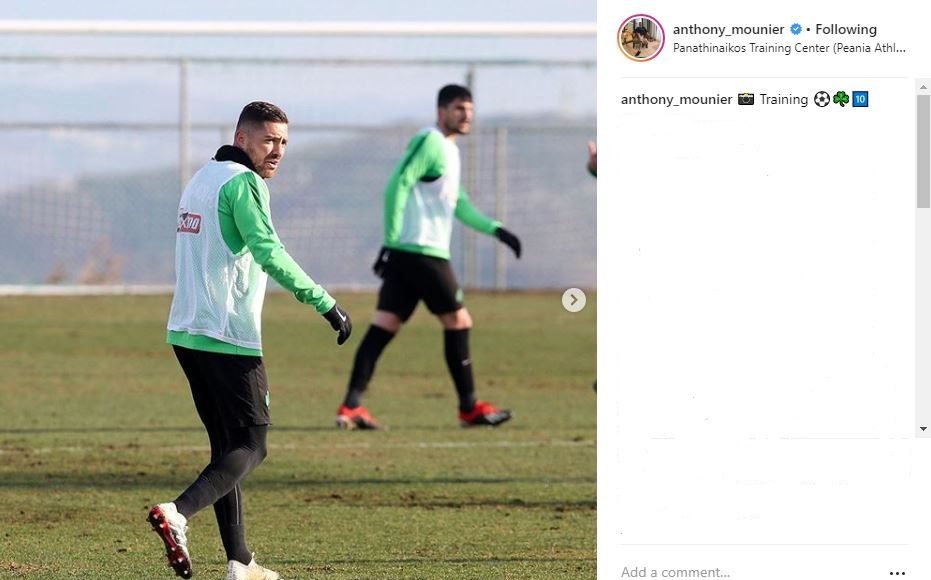
Task: Open the three-dots more options menu
Action: pyautogui.click(x=897, y=573)
